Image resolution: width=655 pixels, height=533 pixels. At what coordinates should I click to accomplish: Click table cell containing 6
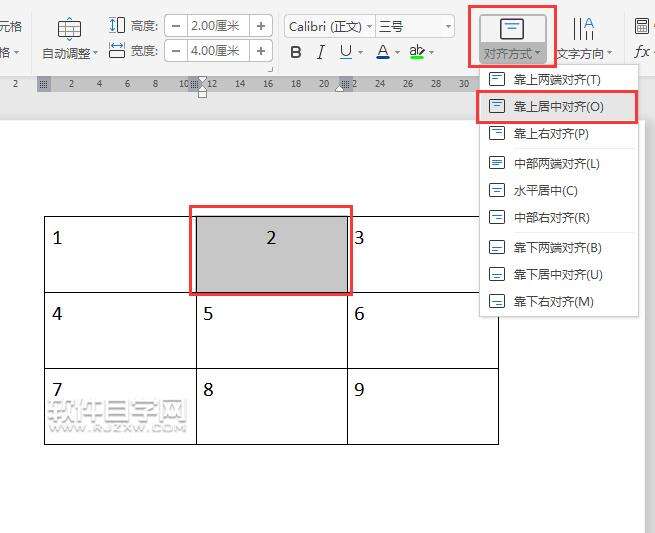tap(423, 330)
